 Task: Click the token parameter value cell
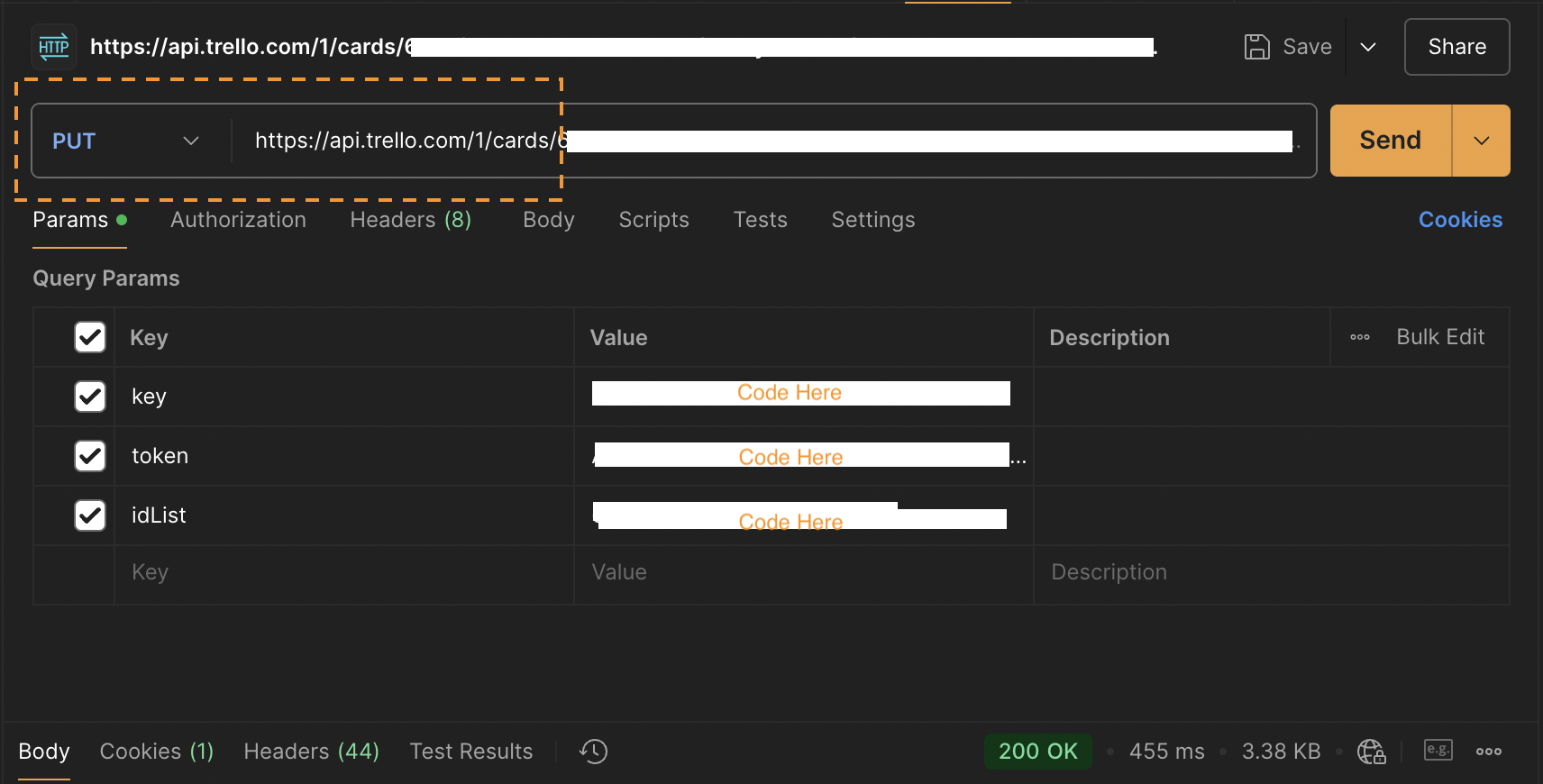(804, 456)
